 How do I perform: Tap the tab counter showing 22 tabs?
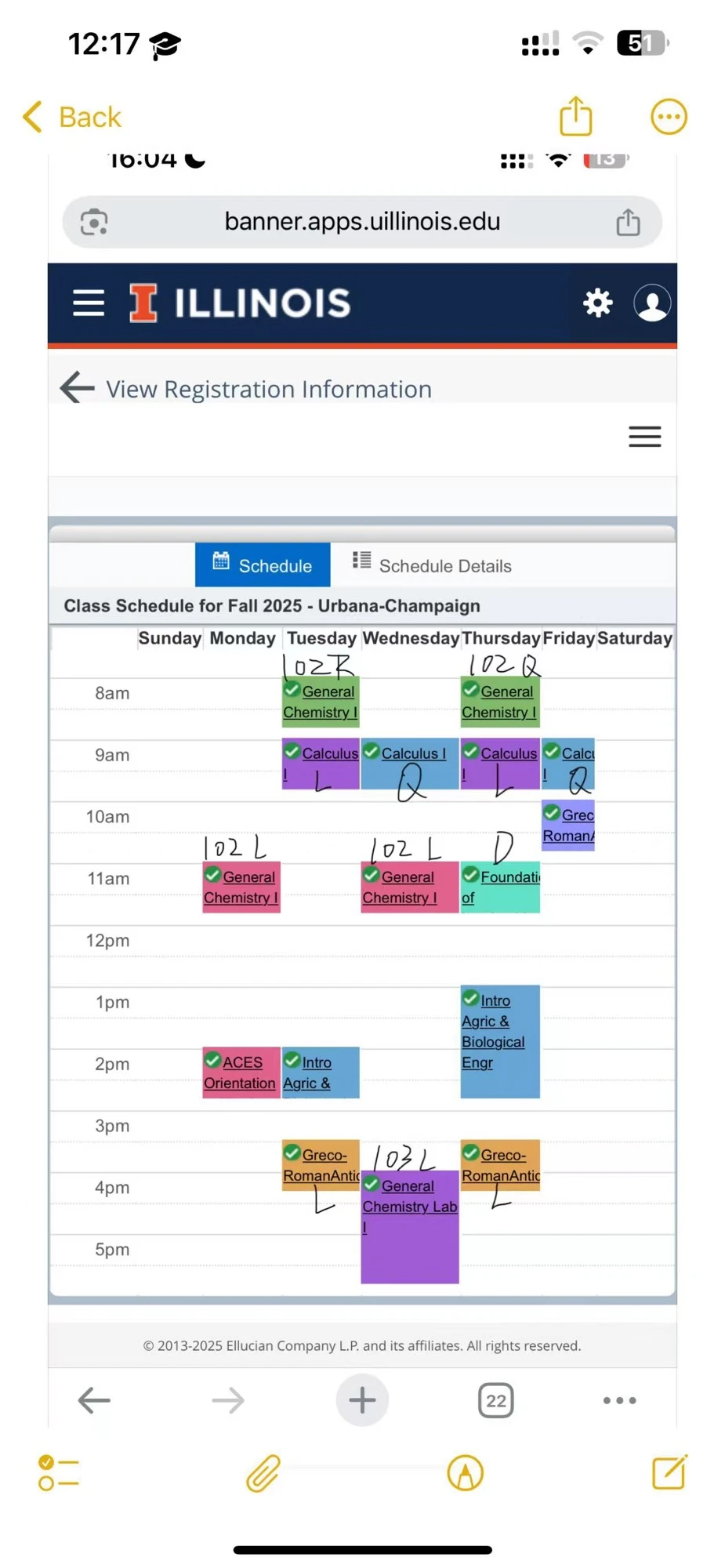click(x=495, y=1400)
